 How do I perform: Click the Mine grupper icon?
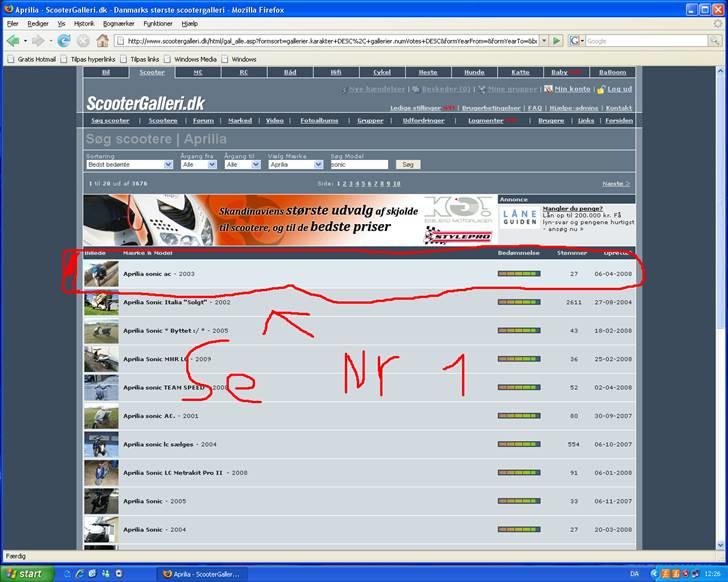point(482,89)
